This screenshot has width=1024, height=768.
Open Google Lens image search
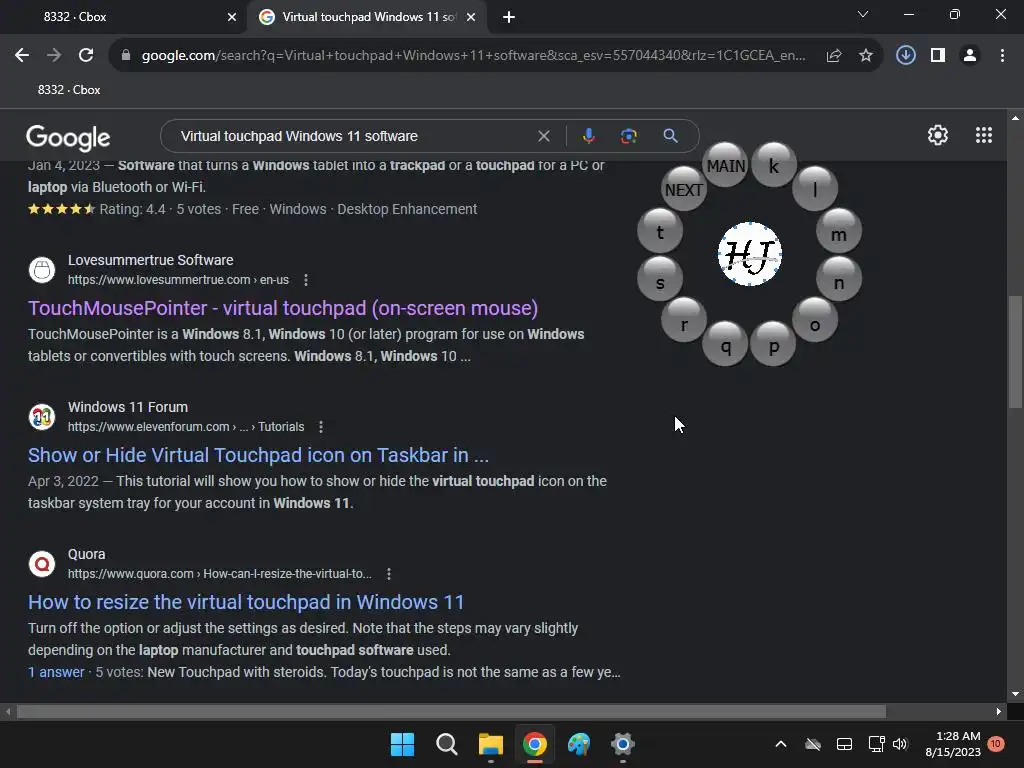click(x=628, y=136)
